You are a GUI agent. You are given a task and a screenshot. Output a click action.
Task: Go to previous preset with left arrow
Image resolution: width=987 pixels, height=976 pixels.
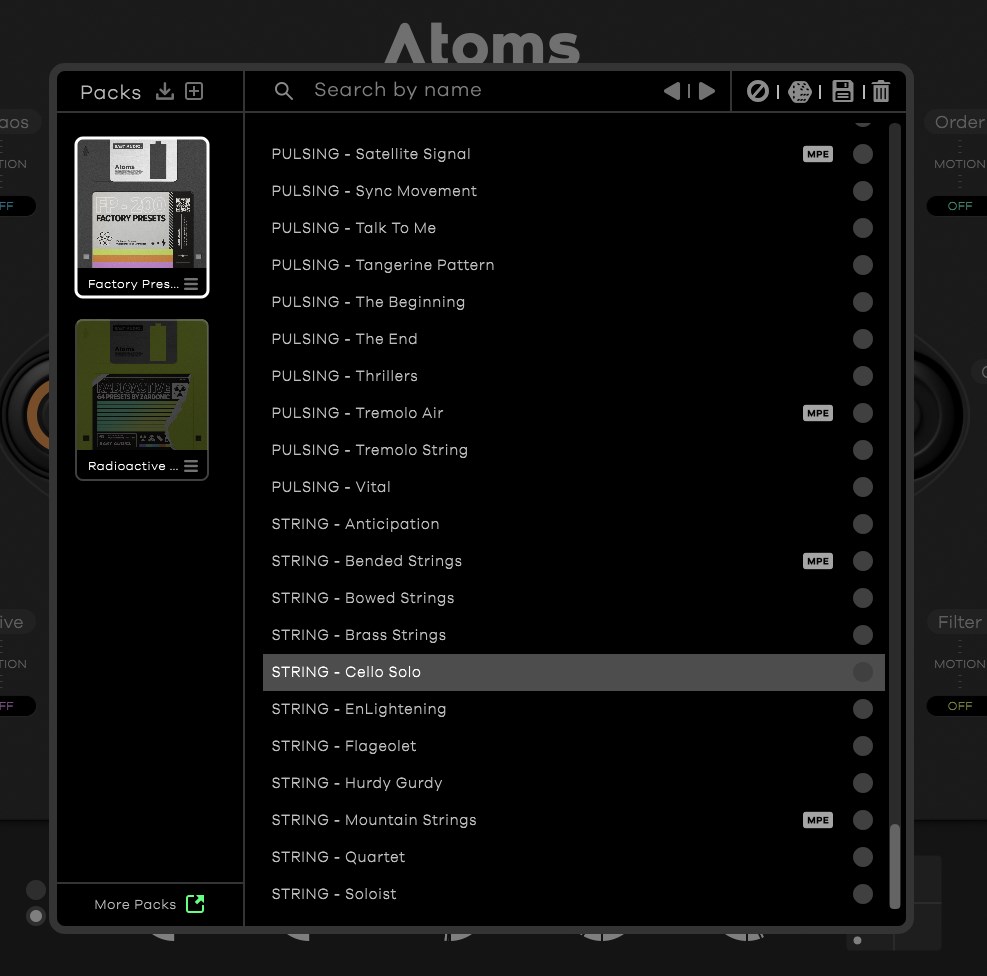(x=672, y=91)
